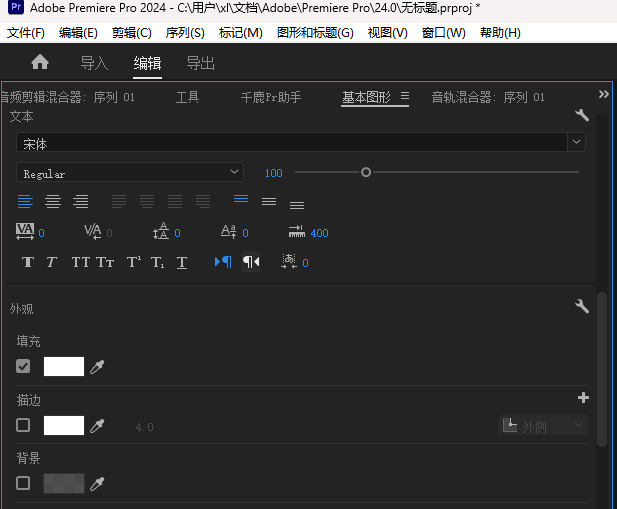Center align text
The height and width of the screenshot is (509, 617).
[x=53, y=201]
